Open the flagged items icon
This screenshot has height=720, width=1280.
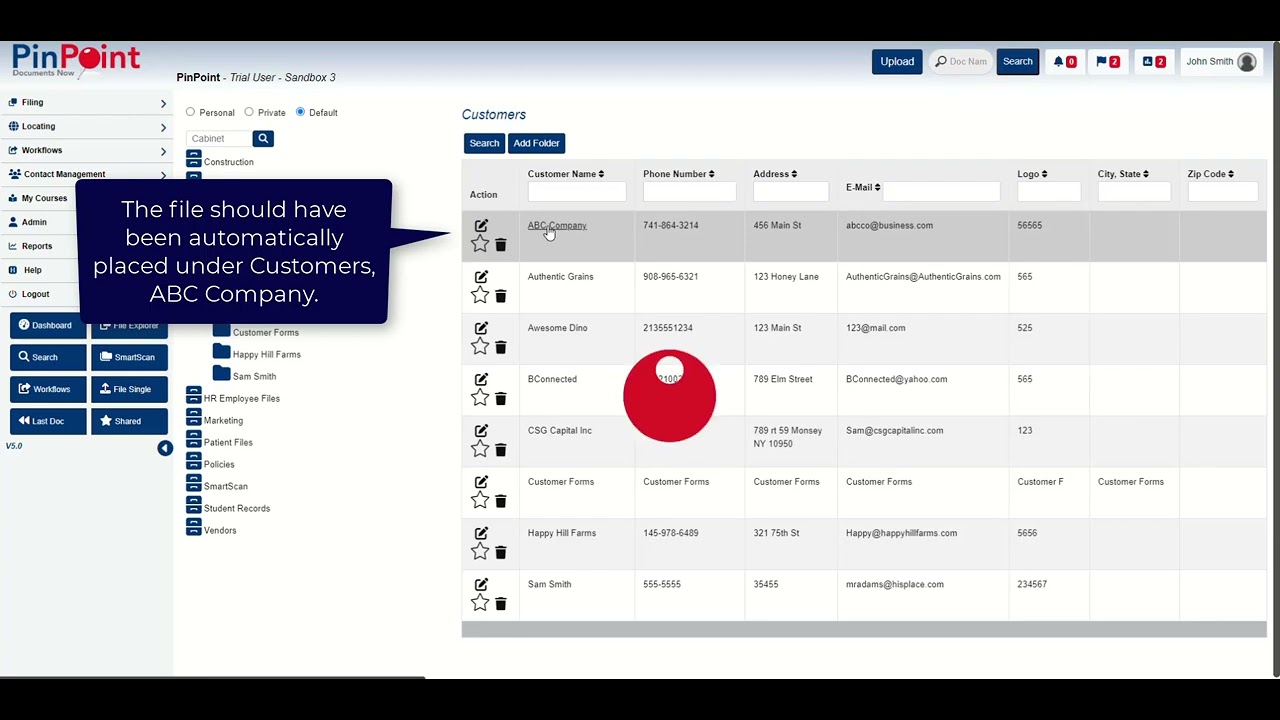[1107, 62]
